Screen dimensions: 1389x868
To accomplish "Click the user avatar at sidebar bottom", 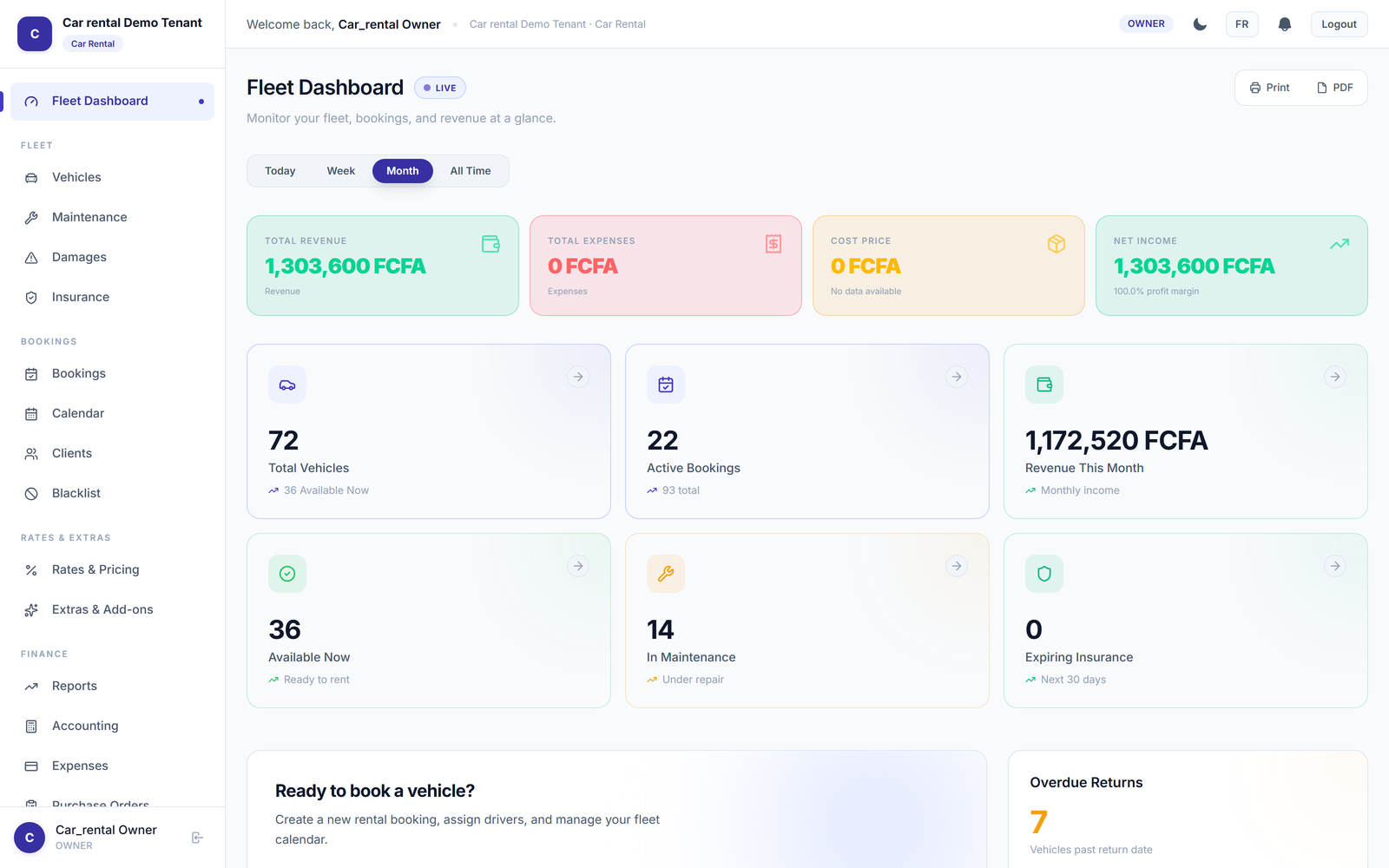I will [x=30, y=838].
